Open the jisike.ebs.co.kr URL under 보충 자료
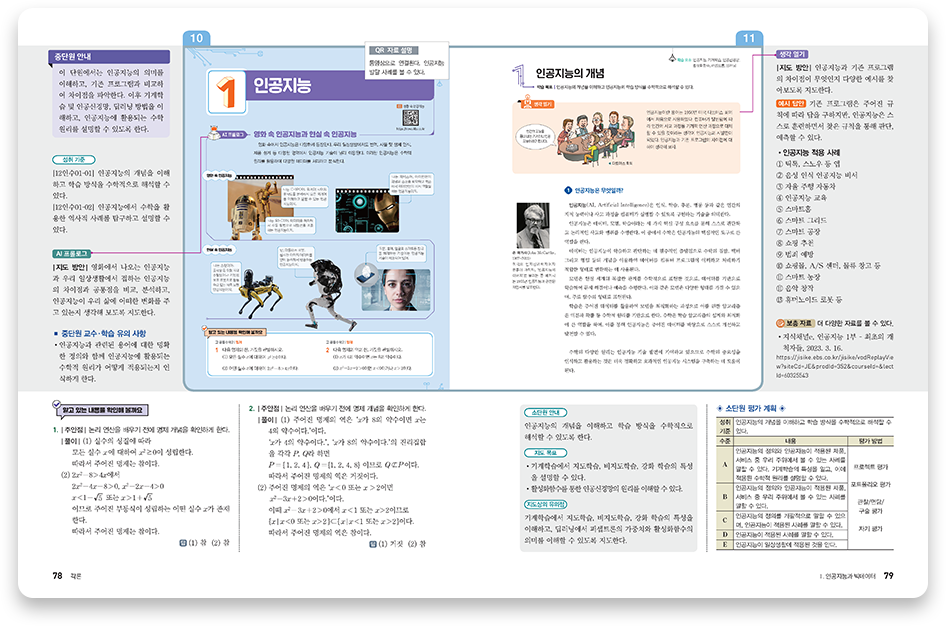Screen dimensions: 946x626 click(834, 366)
